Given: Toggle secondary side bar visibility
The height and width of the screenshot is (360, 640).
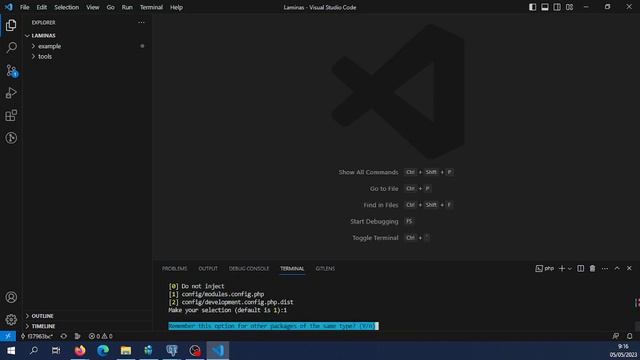Looking at the screenshot, I should point(557,7).
